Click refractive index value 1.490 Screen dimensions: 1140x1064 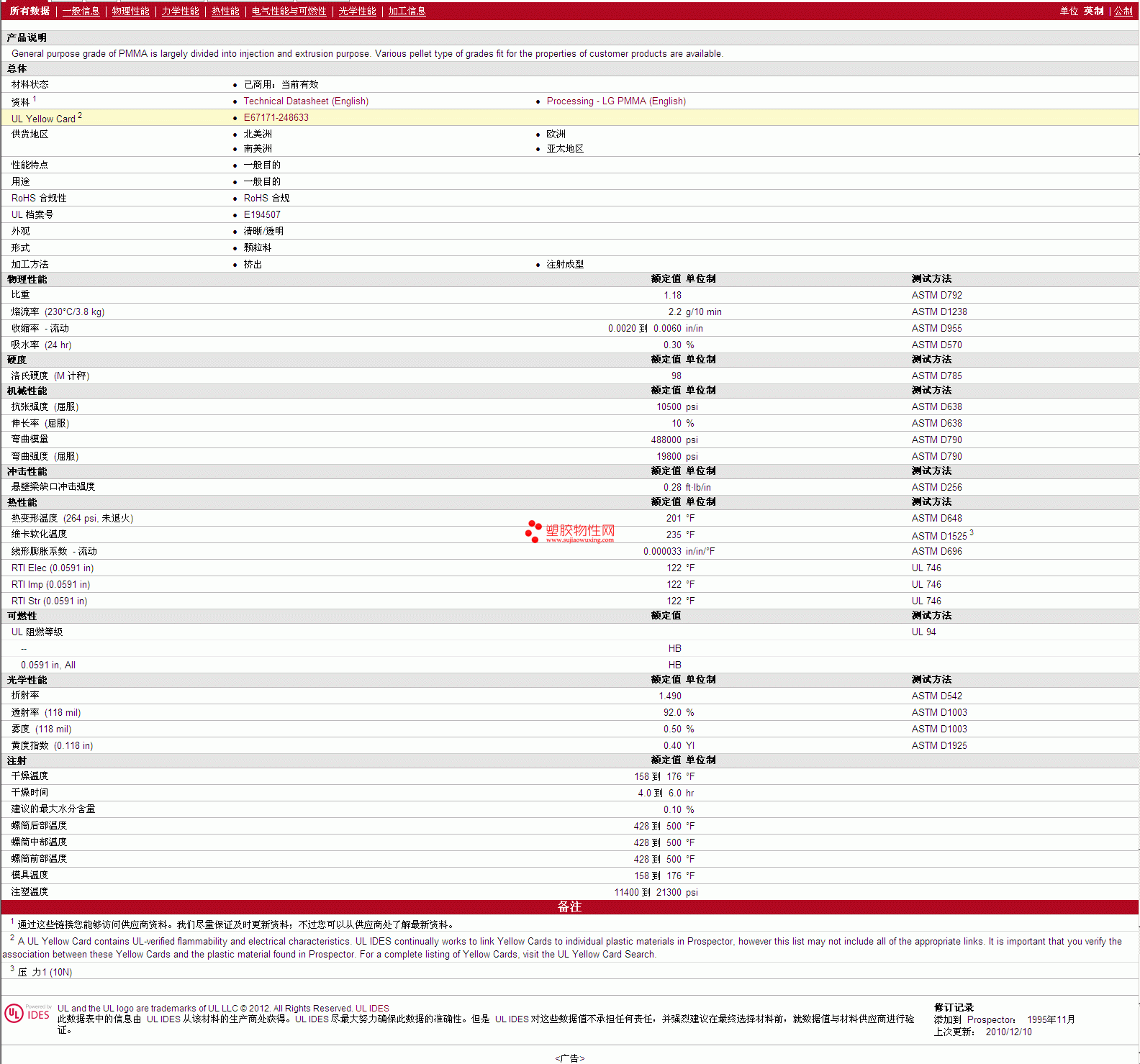coord(669,696)
